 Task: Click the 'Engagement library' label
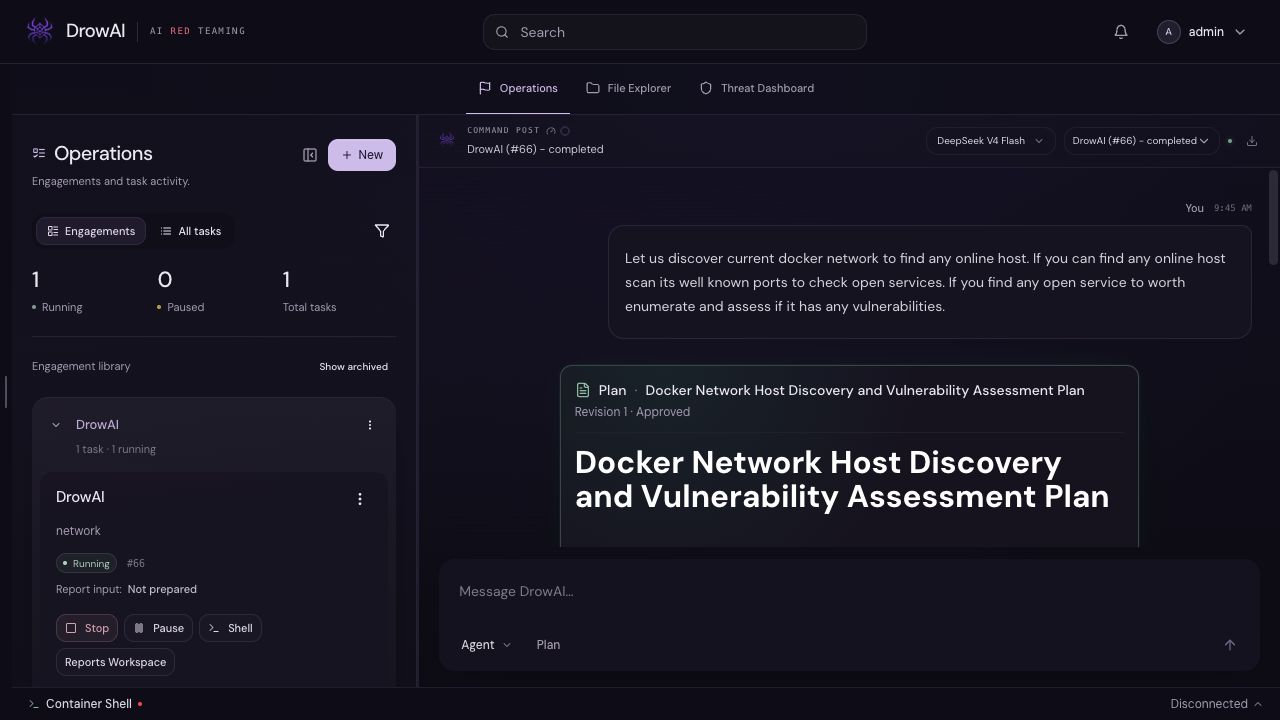click(x=81, y=367)
